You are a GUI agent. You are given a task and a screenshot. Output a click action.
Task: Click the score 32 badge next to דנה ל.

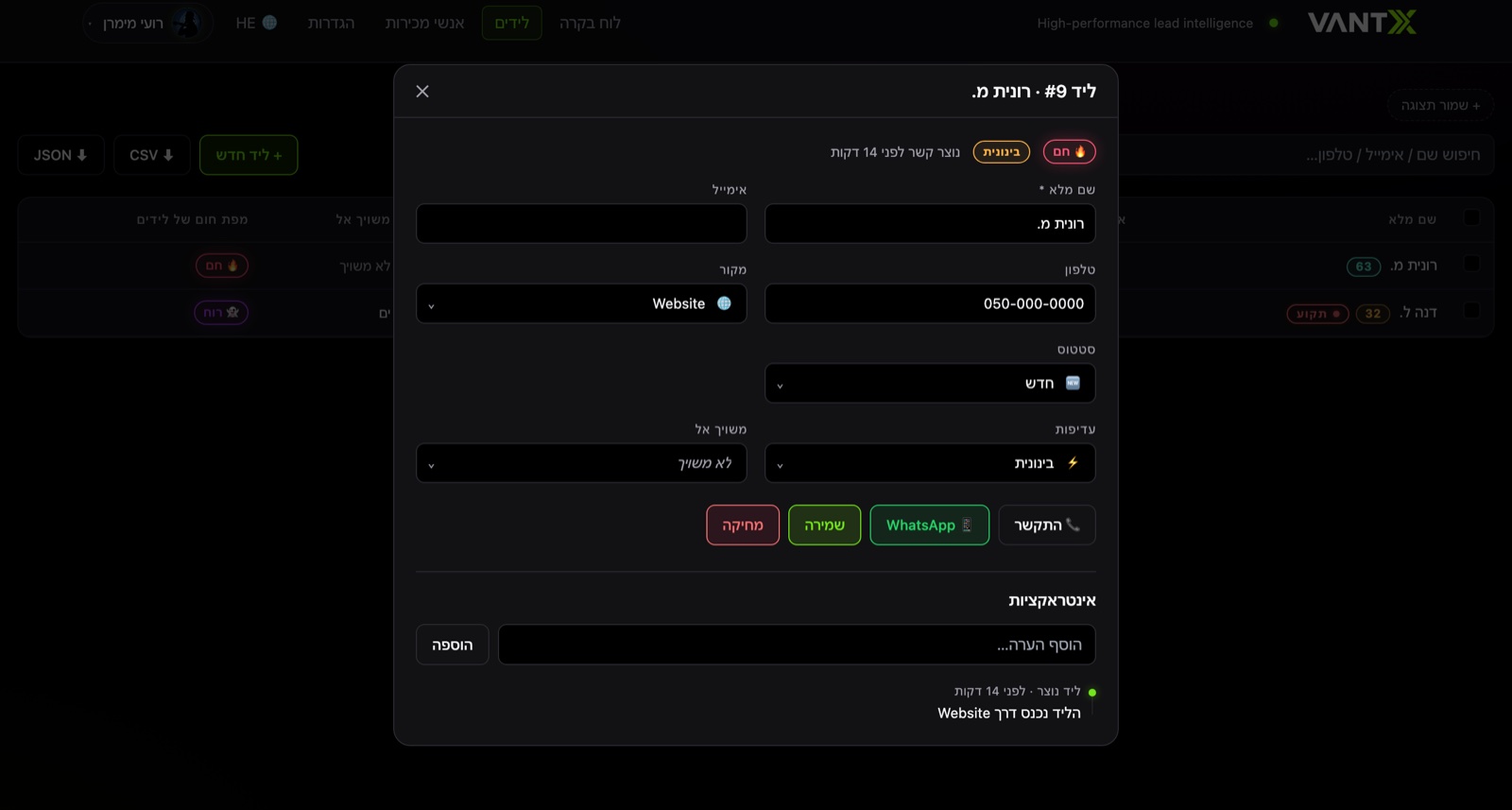(1373, 313)
